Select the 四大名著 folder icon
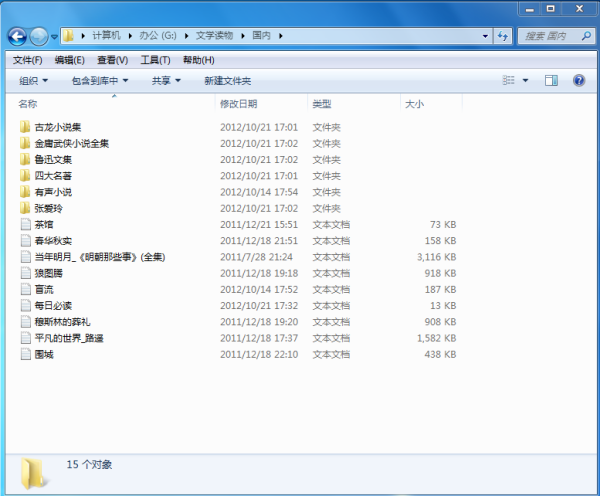Image resolution: width=600 pixels, height=496 pixels. [x=25, y=176]
